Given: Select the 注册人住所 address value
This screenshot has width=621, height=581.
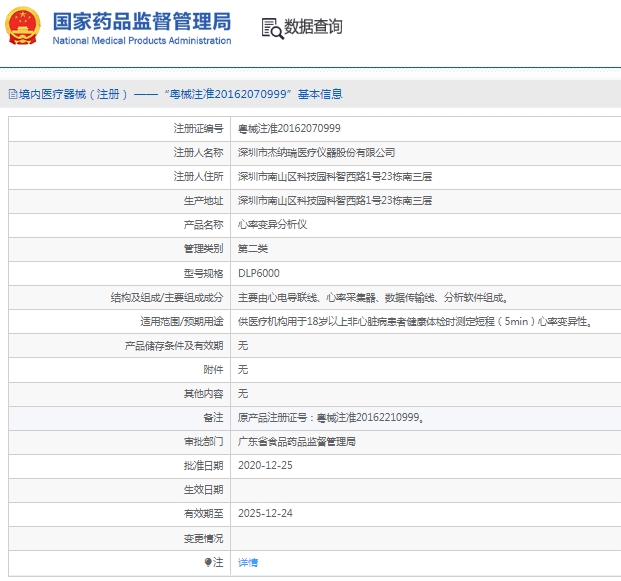Looking at the screenshot, I should click(335, 177).
